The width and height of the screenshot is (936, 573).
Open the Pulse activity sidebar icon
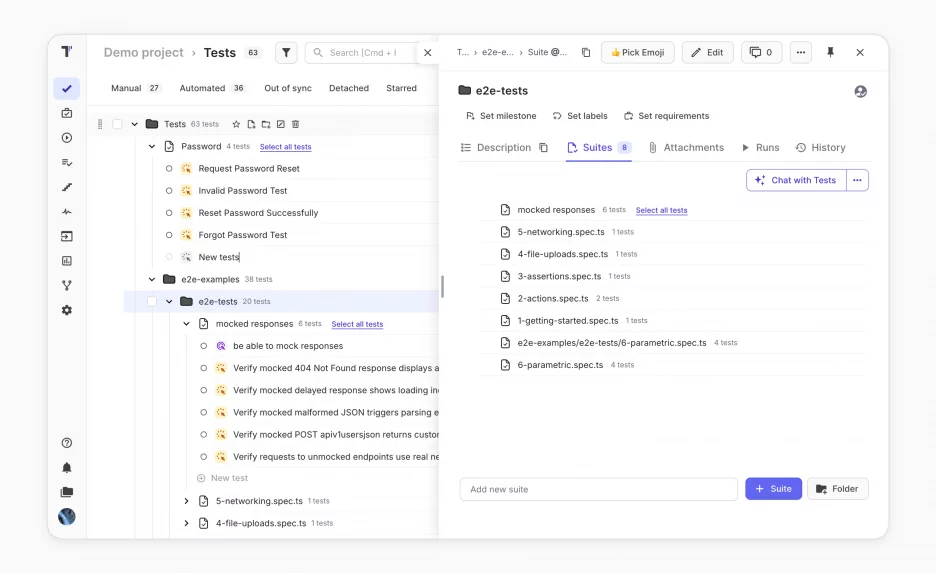(67, 212)
